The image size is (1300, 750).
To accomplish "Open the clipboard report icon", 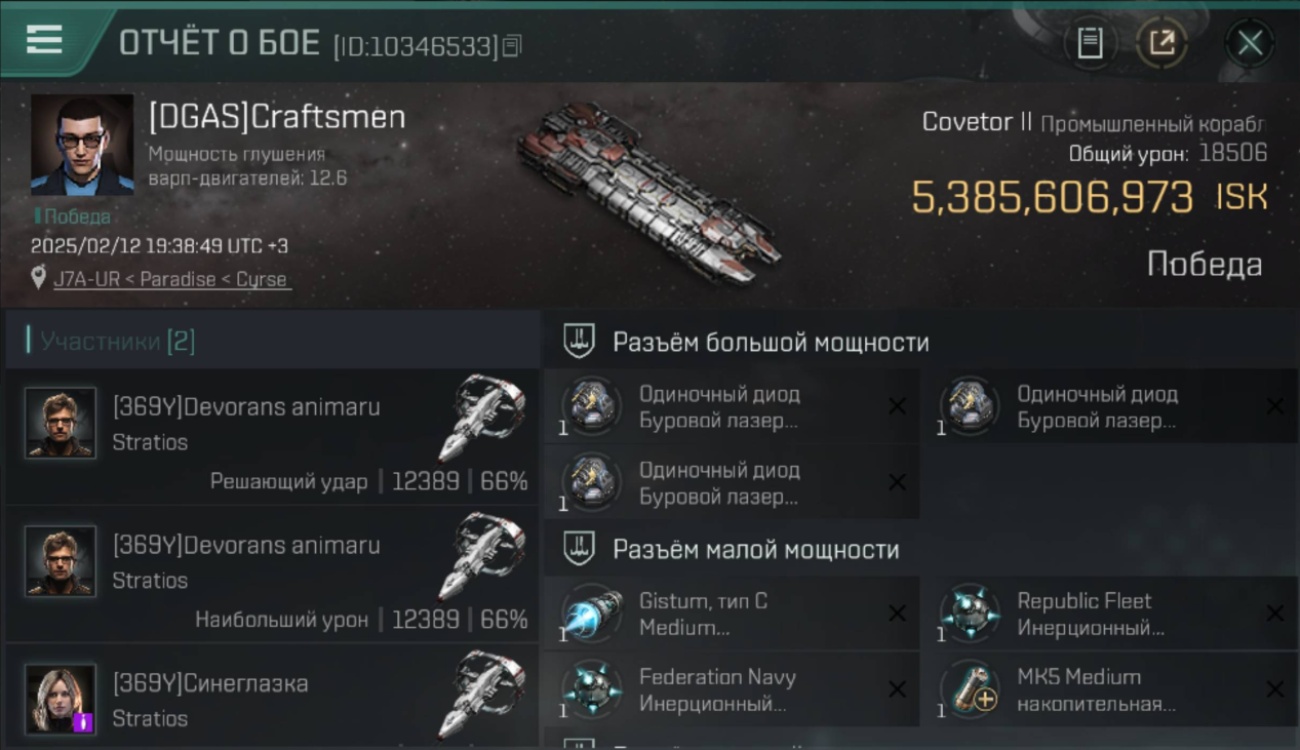I will click(x=1090, y=43).
